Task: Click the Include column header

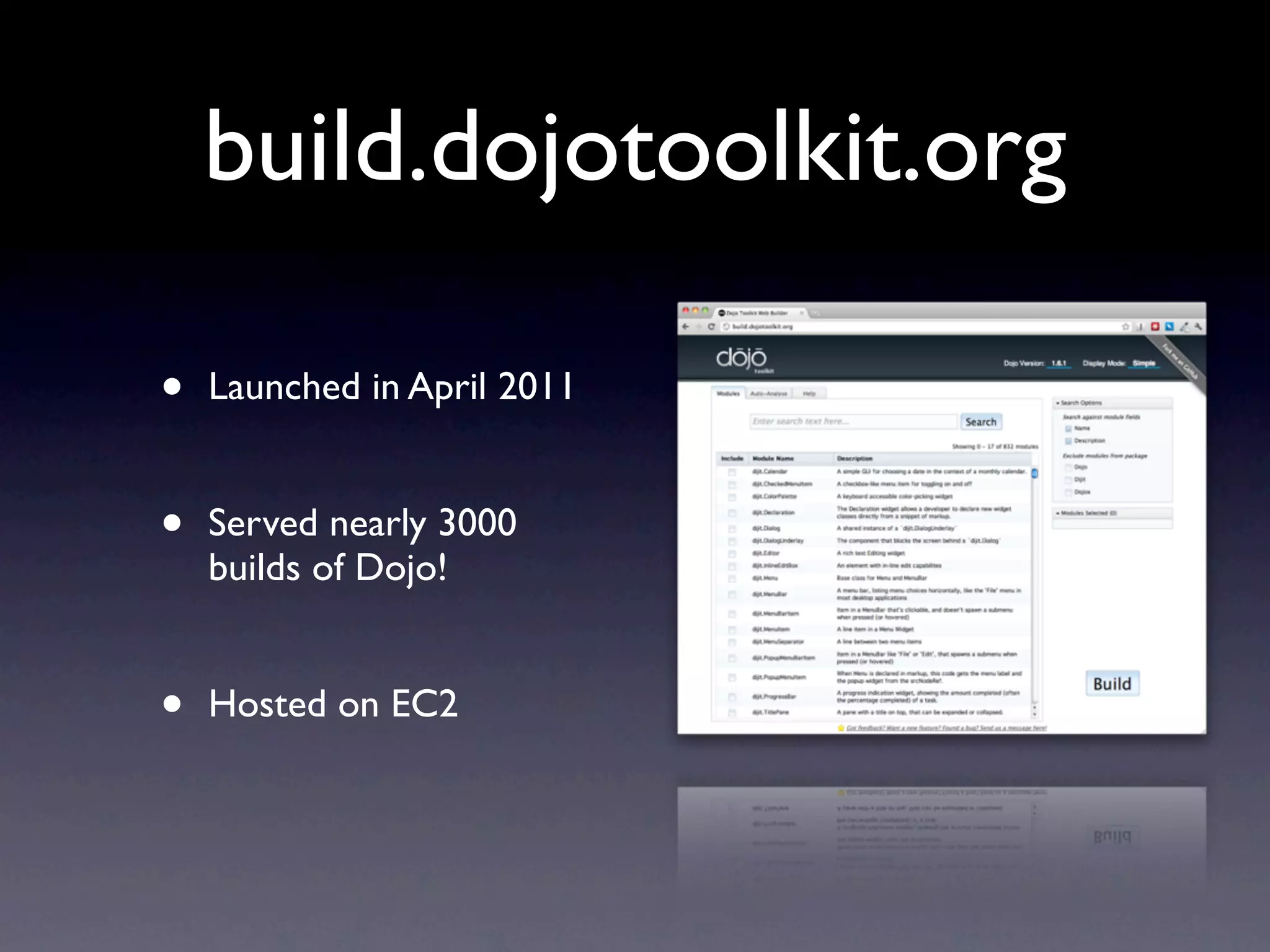Action: pyautogui.click(x=732, y=459)
